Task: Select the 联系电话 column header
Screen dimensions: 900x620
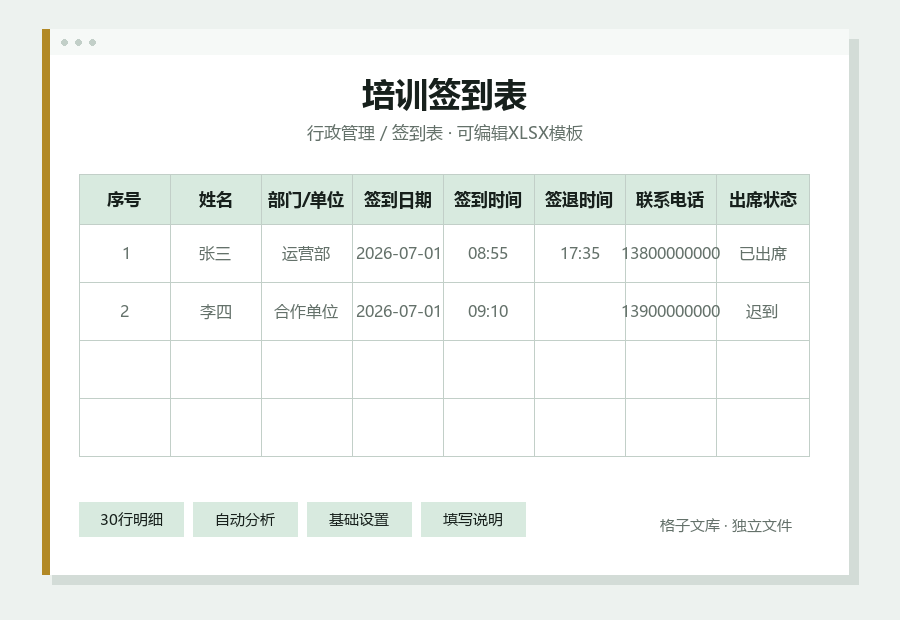Action: coord(670,200)
